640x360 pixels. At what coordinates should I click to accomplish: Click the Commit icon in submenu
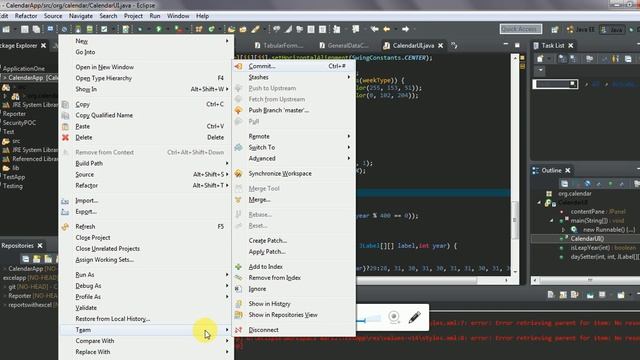point(238,66)
